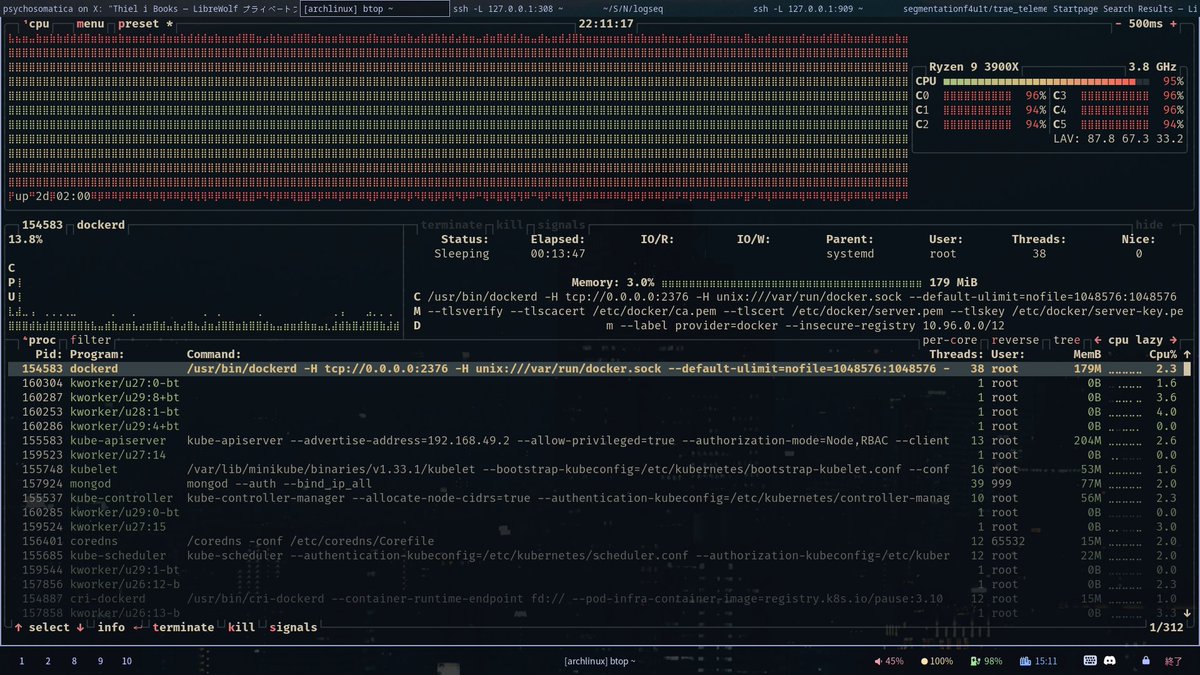Screen dimensions: 1200x675
Task: Click the down arrow next to select
Action: [80, 627]
